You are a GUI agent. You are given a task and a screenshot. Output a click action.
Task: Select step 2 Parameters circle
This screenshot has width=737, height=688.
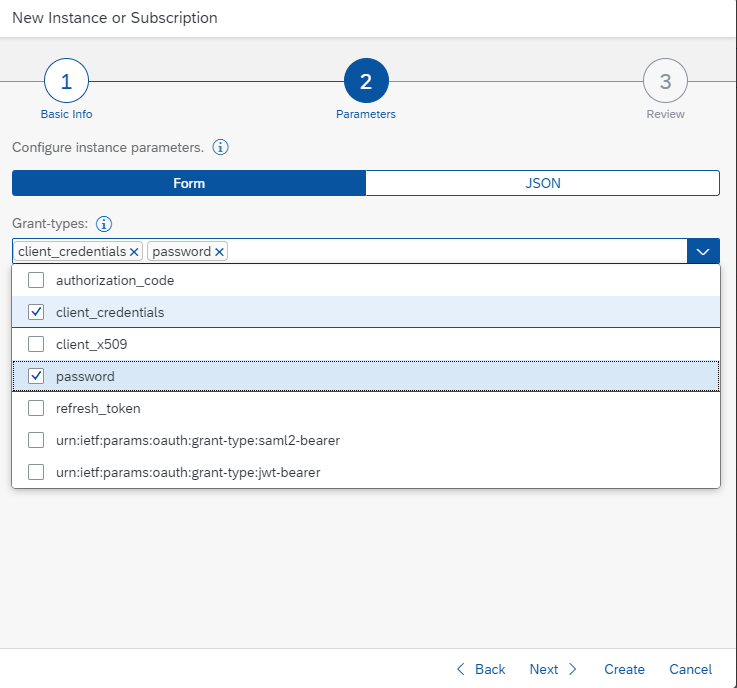click(x=366, y=81)
